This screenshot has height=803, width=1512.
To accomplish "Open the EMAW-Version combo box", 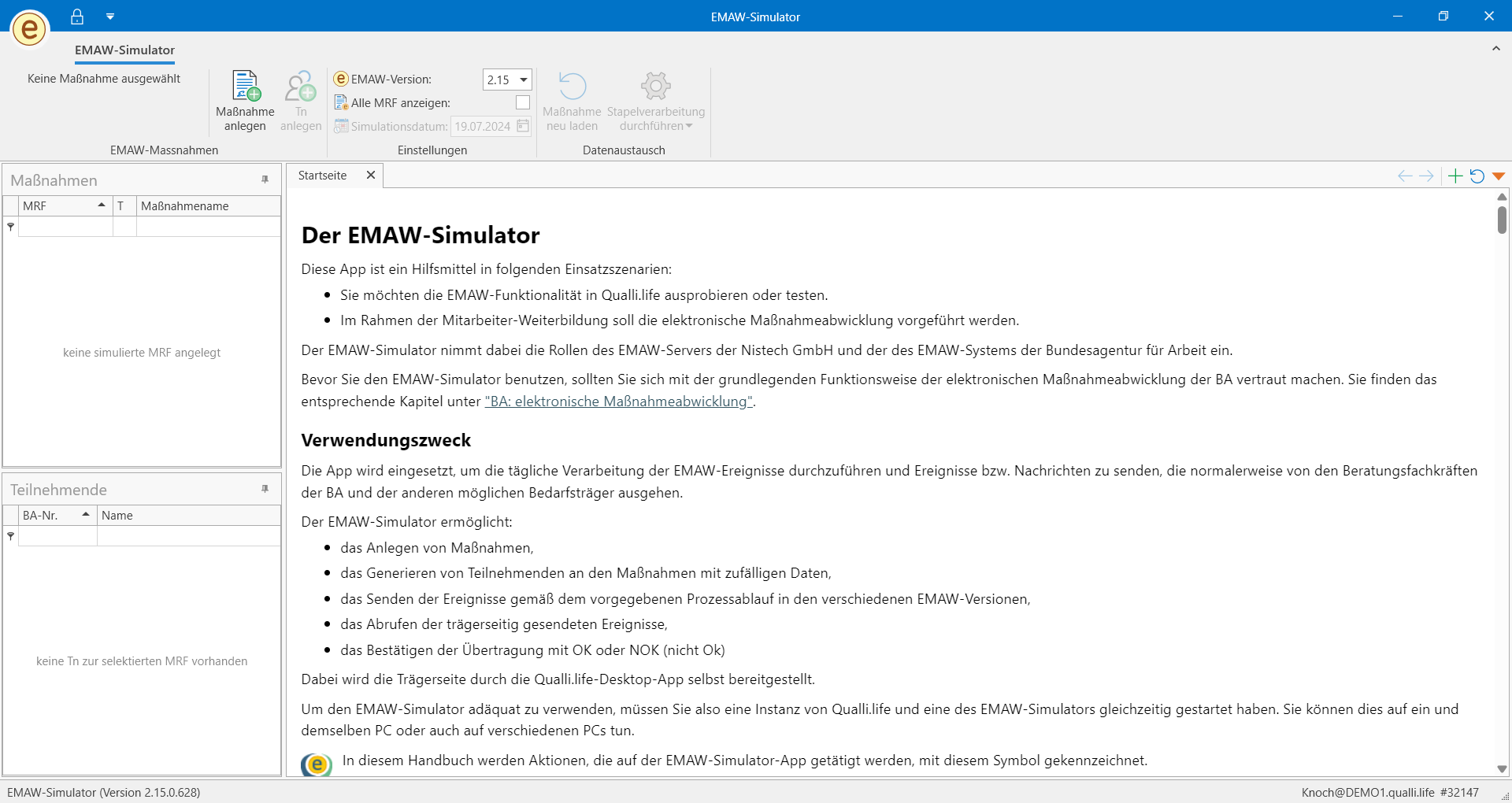I will pyautogui.click(x=507, y=80).
